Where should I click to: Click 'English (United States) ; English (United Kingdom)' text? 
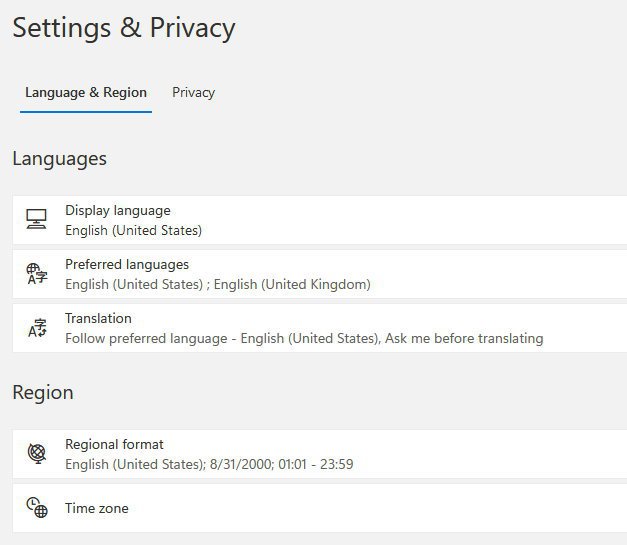coord(218,284)
